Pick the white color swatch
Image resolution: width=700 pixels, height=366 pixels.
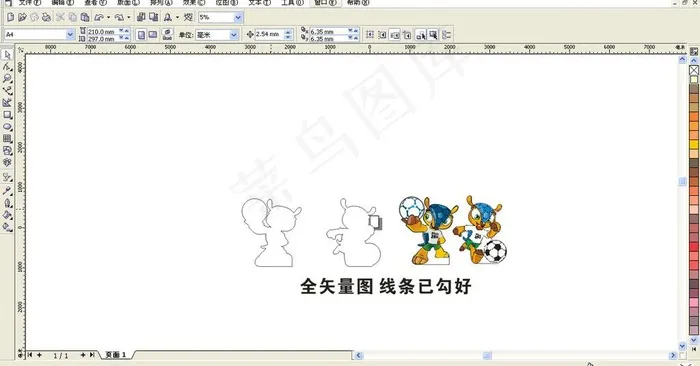(694, 79)
